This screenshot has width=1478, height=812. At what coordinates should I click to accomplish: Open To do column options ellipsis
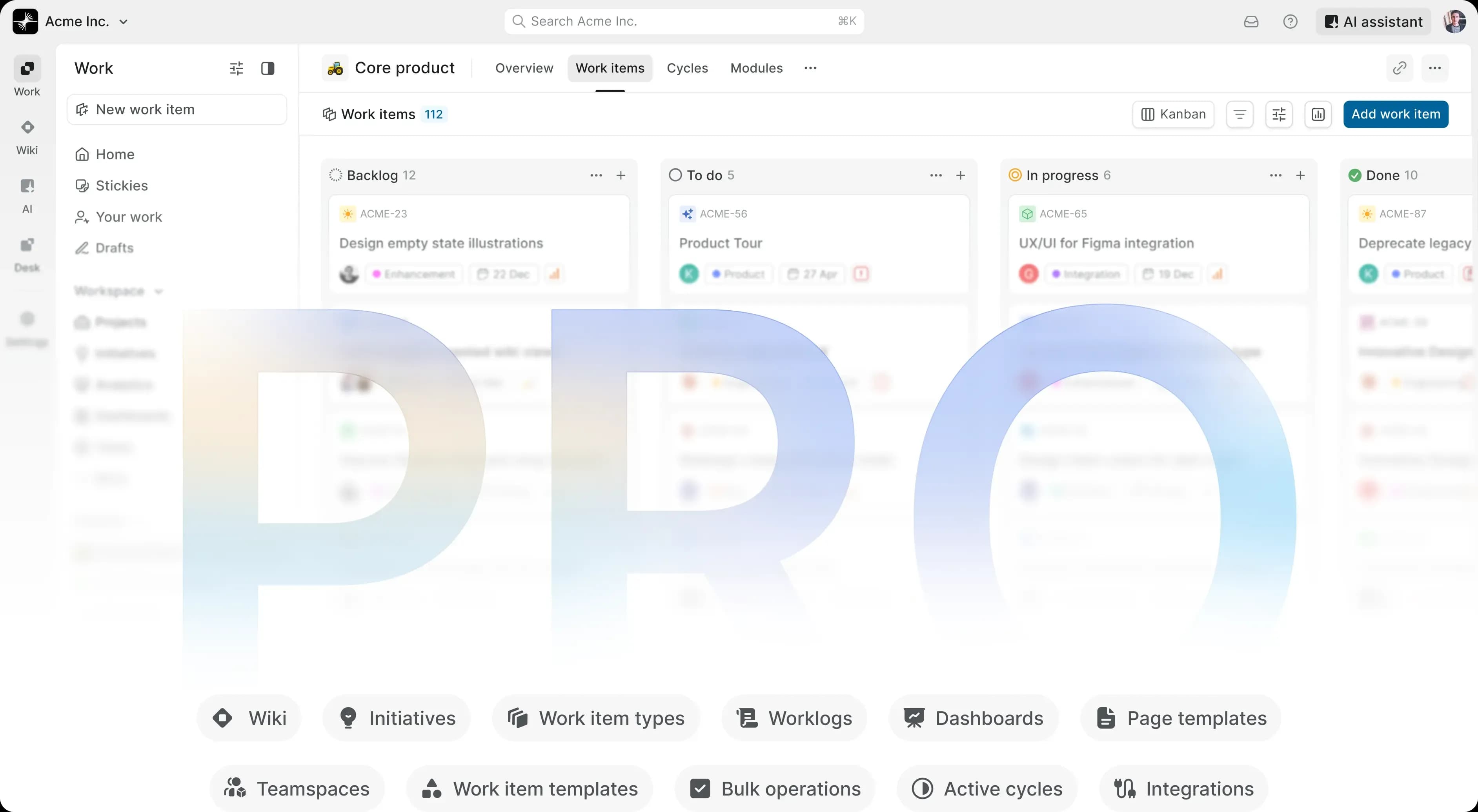click(936, 175)
